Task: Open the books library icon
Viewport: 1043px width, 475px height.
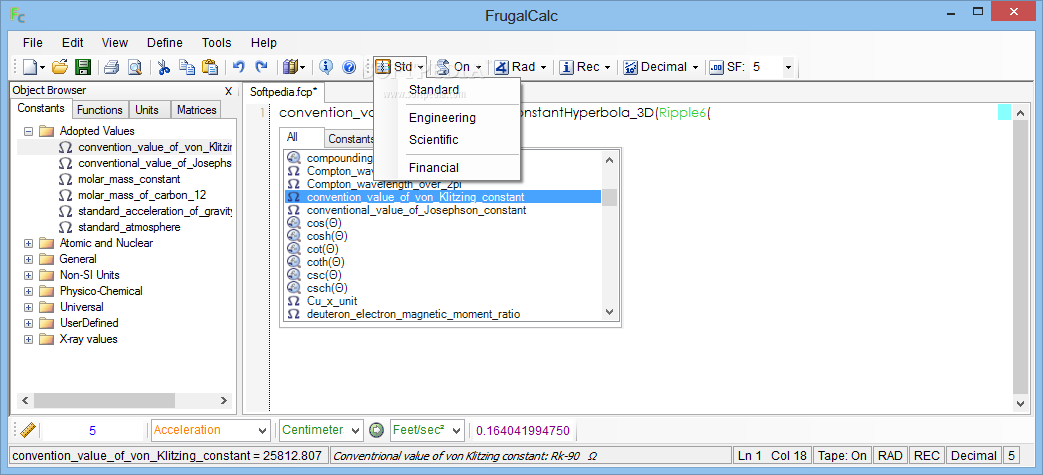Action: click(290, 67)
